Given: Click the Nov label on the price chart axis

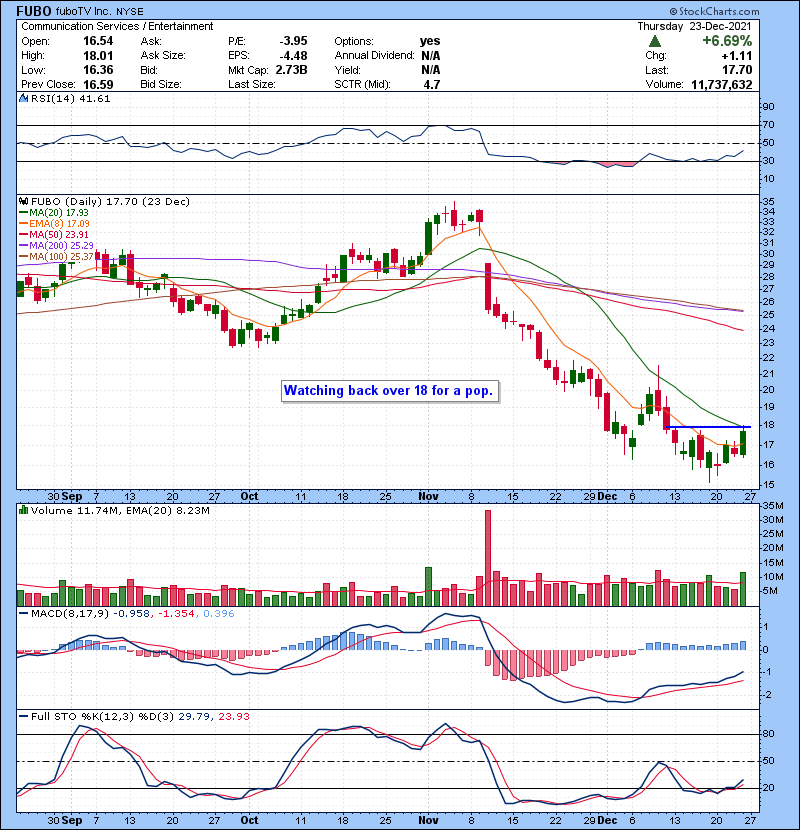Looking at the screenshot, I should click(428, 496).
